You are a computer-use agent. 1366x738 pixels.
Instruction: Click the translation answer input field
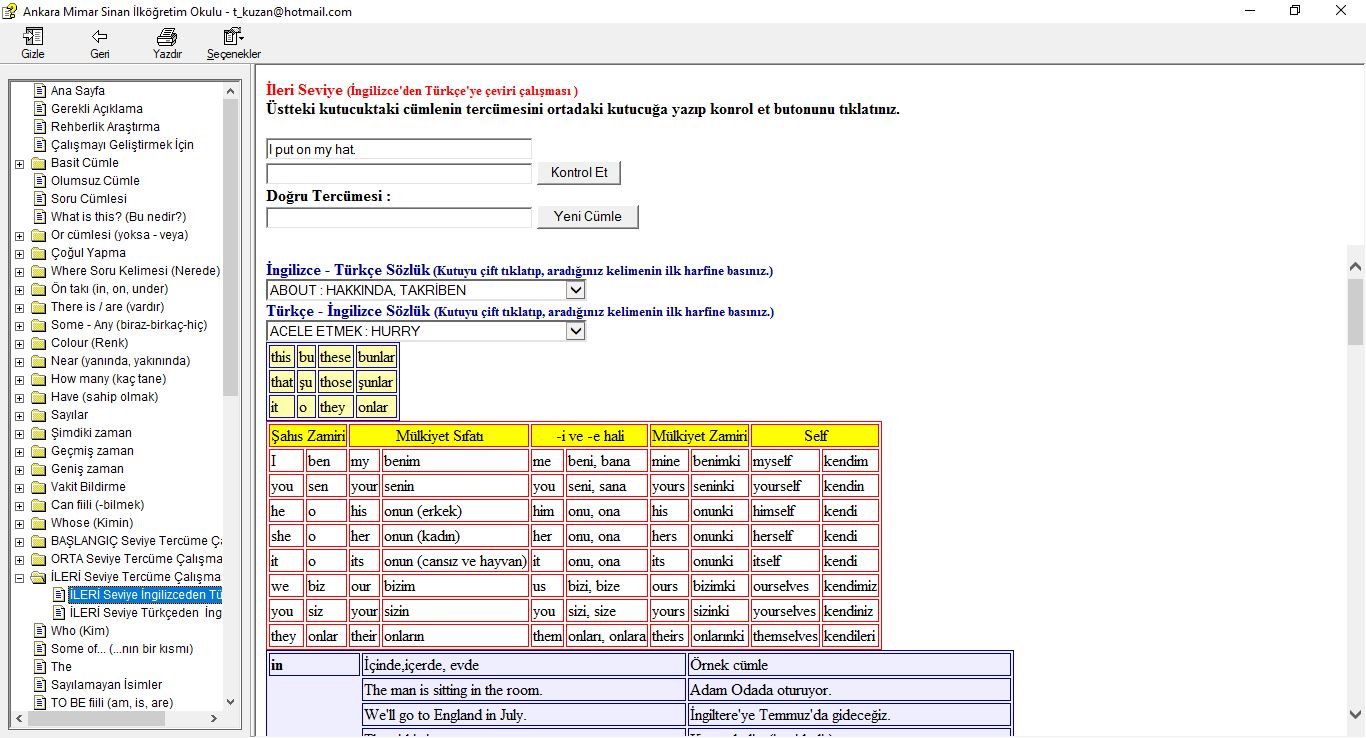coord(399,174)
